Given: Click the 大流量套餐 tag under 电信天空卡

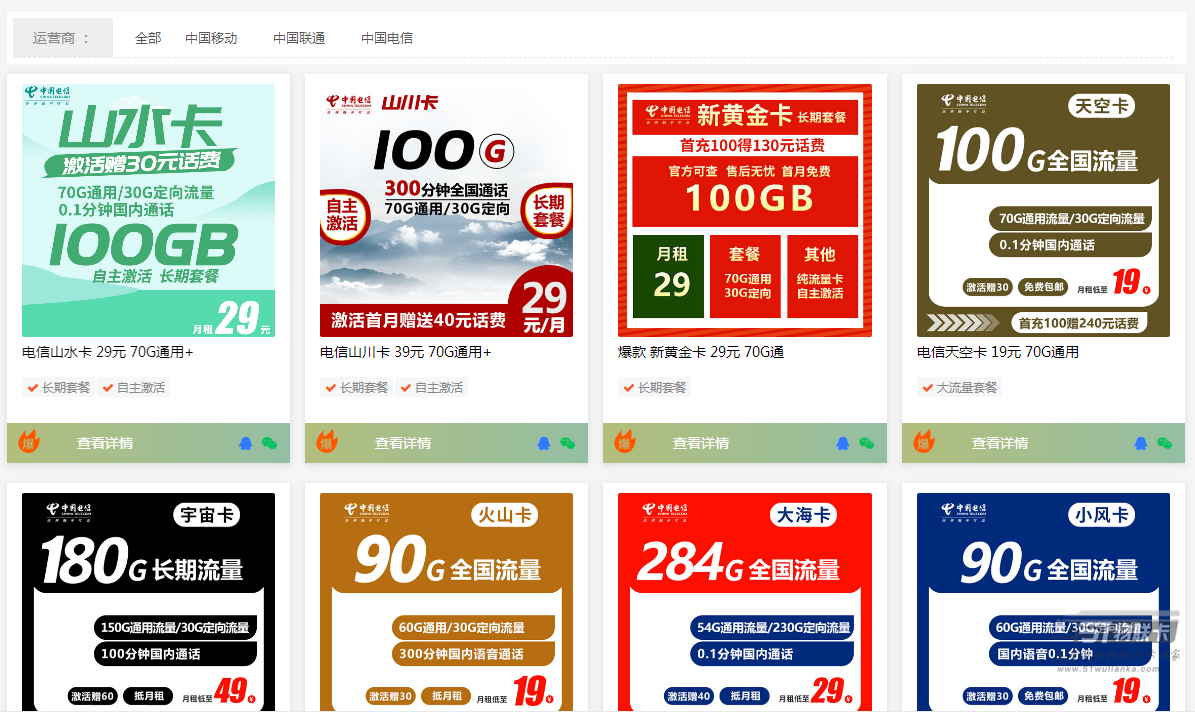Looking at the screenshot, I should pos(959,388).
